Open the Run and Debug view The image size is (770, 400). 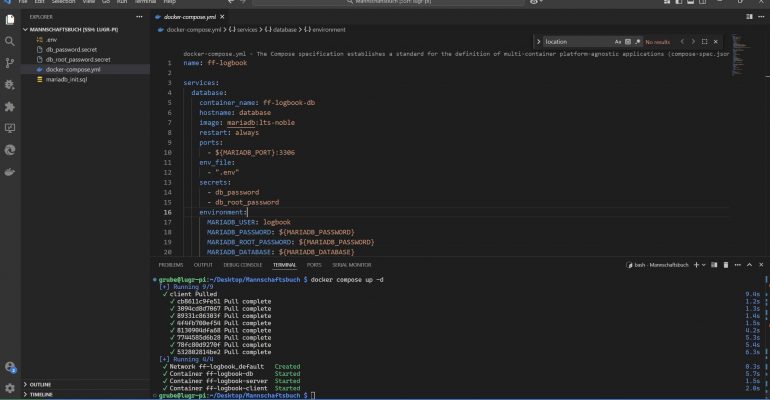click(x=10, y=84)
